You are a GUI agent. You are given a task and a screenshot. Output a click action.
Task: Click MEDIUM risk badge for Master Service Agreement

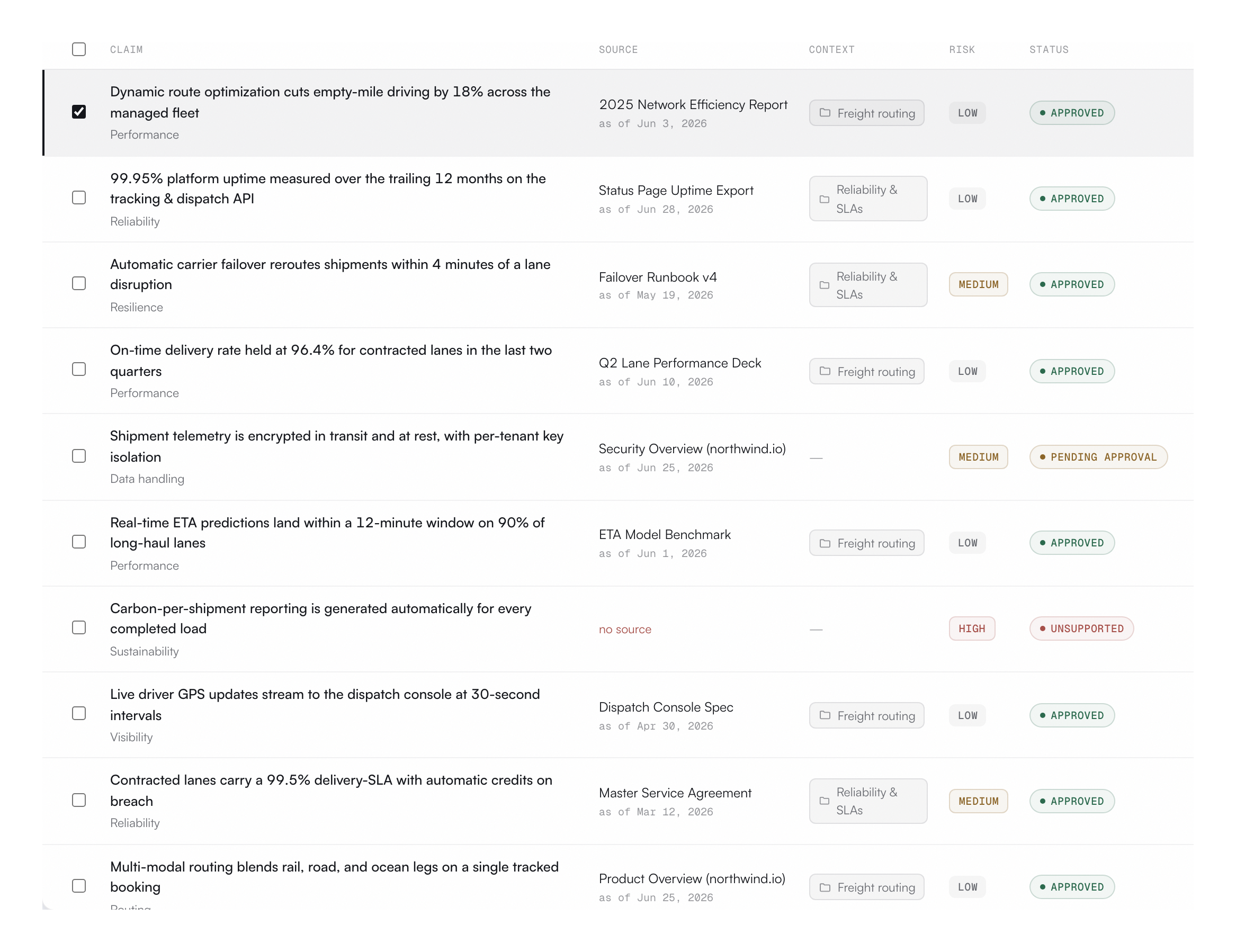coord(979,802)
